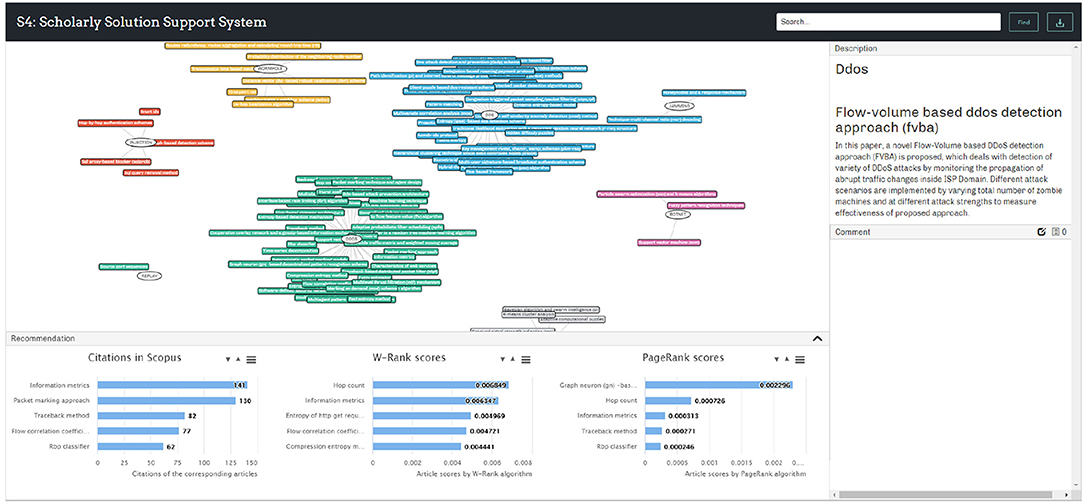Click the Packet marking approach bar (130)

tap(167, 401)
